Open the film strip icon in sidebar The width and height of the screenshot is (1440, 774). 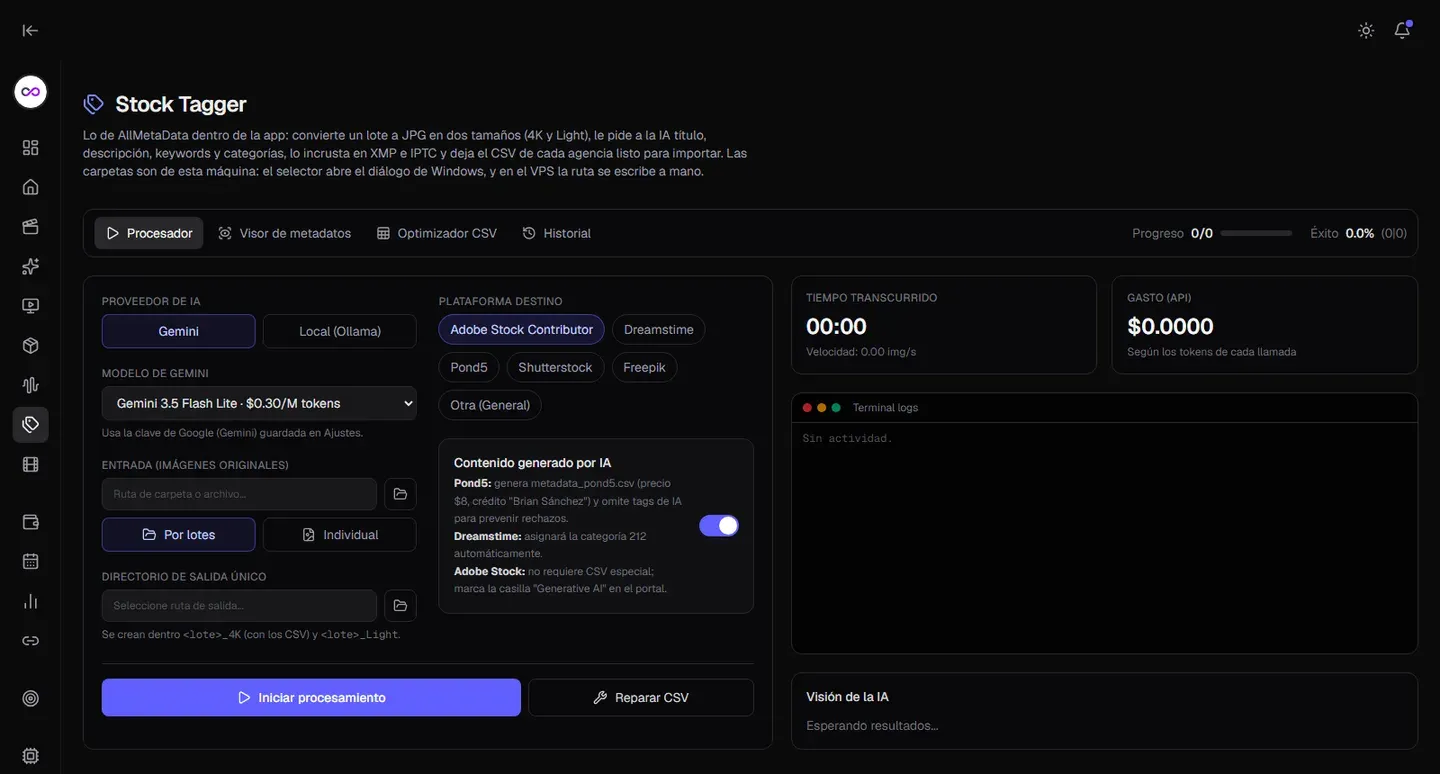click(x=31, y=464)
